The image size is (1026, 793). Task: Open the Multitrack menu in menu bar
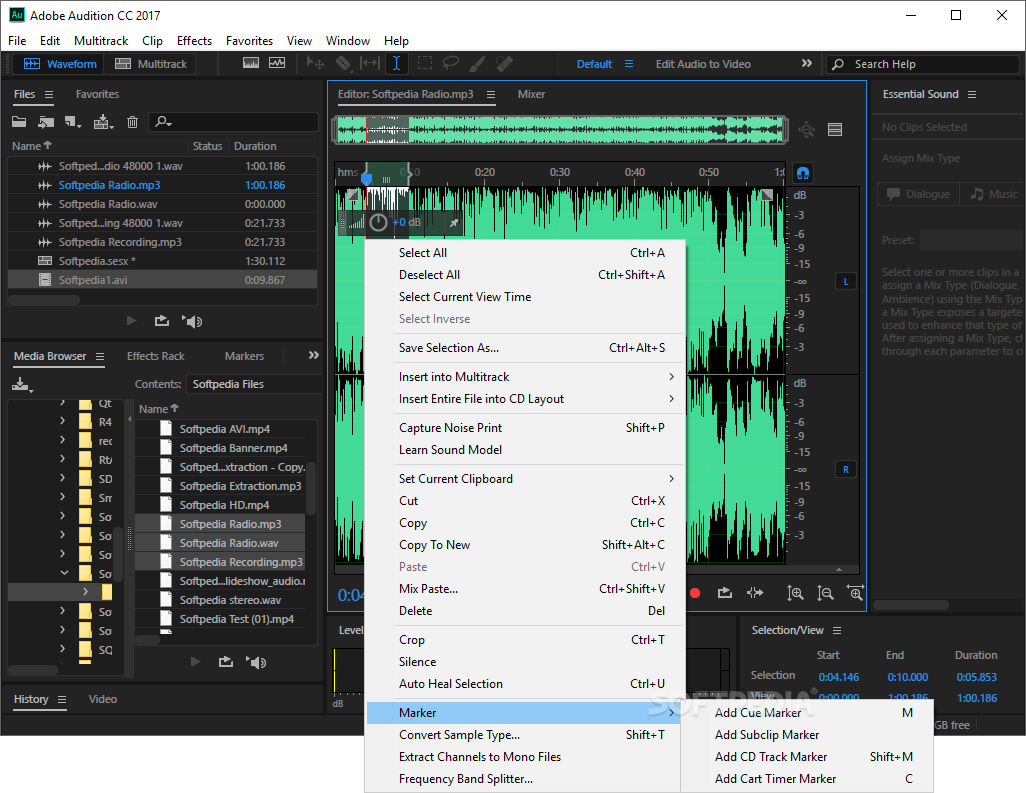coord(101,41)
